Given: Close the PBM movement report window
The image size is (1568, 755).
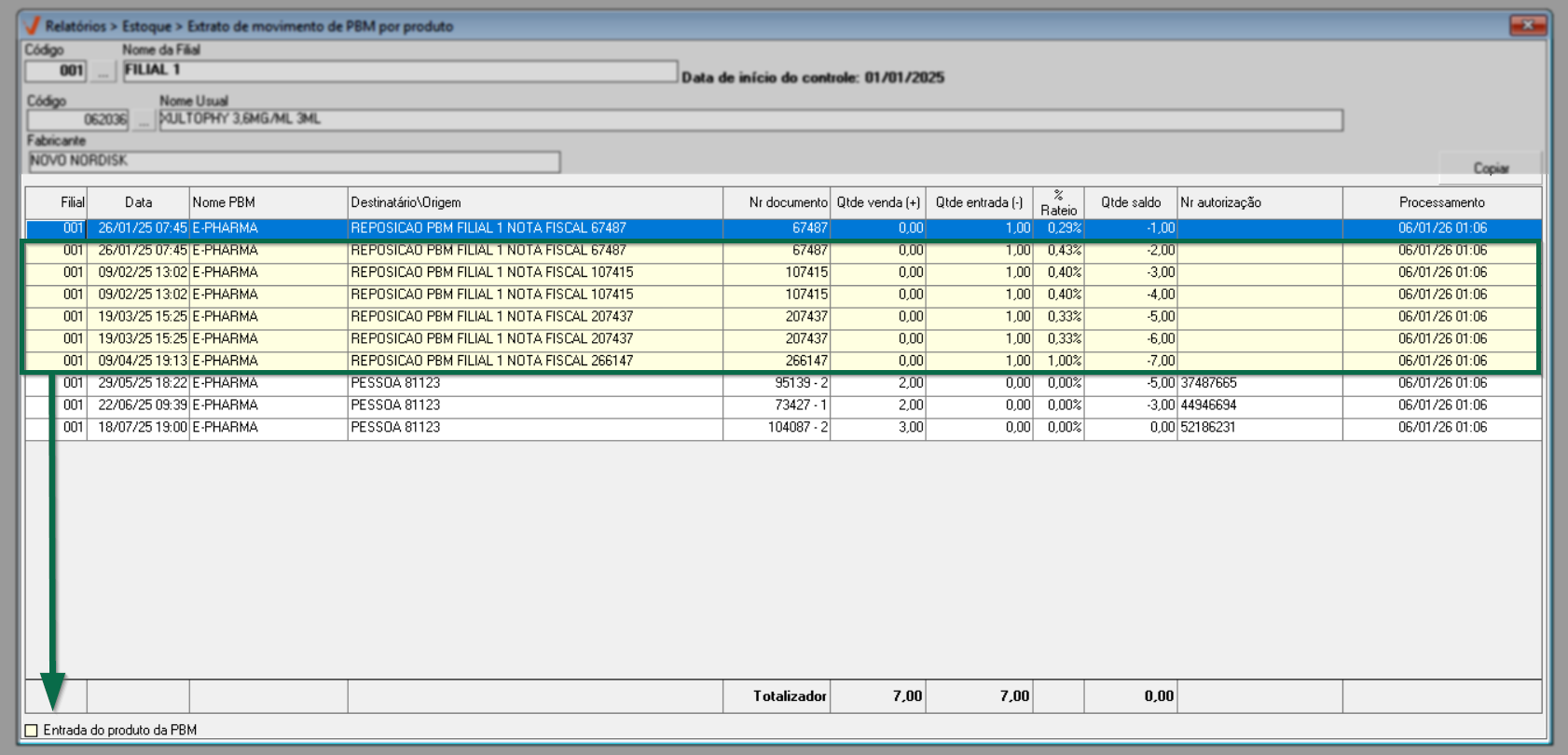Looking at the screenshot, I should click(x=1527, y=25).
